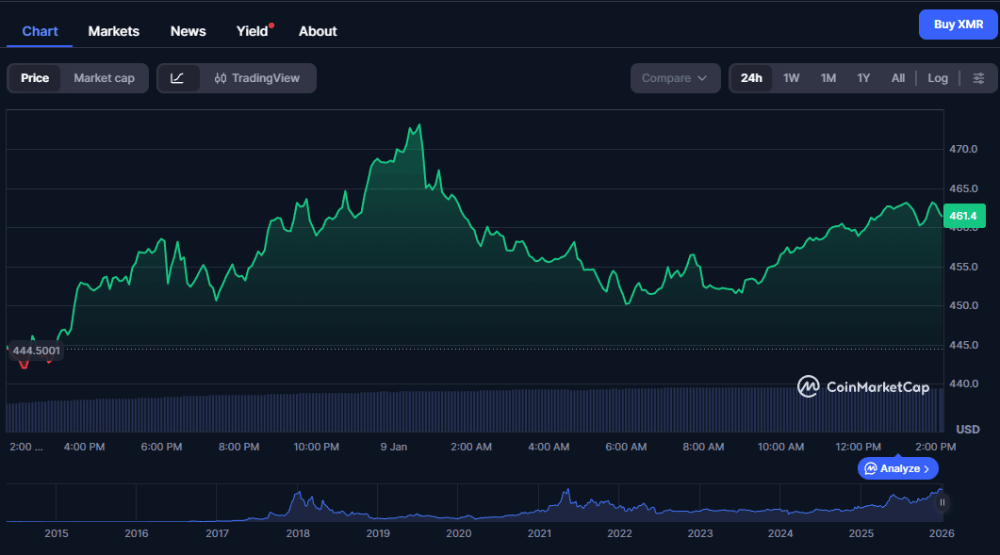Image resolution: width=1000 pixels, height=555 pixels.
Task: Click the green 461.4 price tag
Action: 962,215
